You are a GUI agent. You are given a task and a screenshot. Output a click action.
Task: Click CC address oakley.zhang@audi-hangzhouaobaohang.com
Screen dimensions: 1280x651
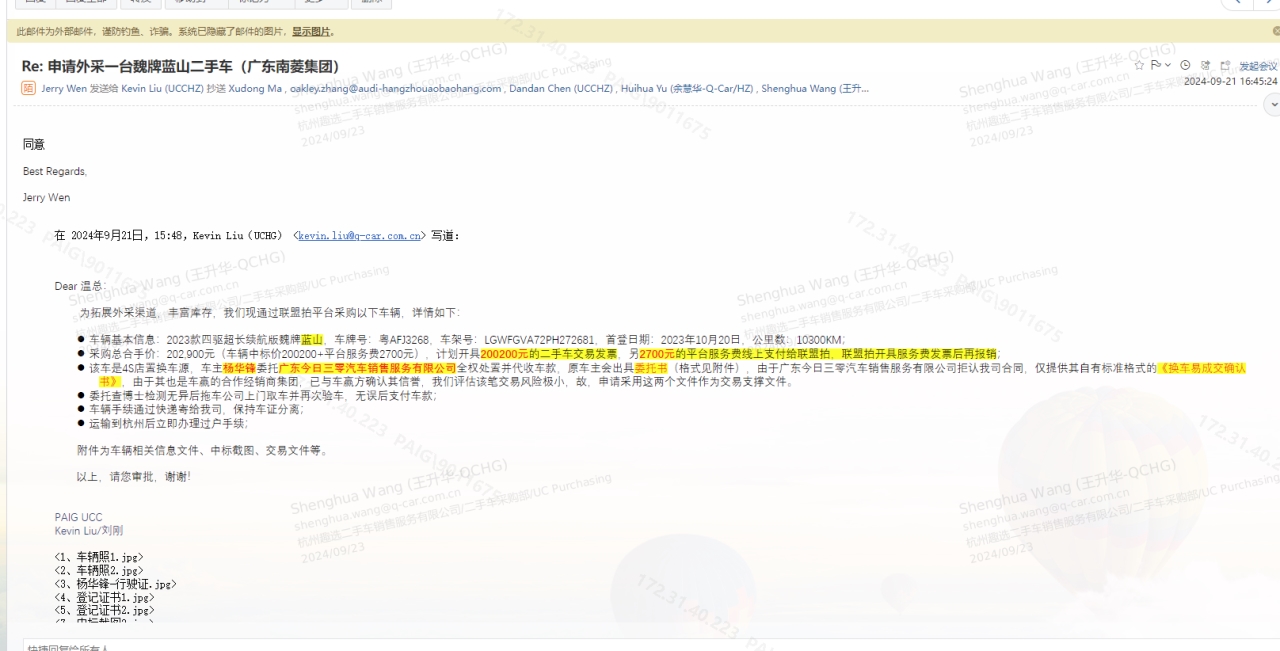395,88
